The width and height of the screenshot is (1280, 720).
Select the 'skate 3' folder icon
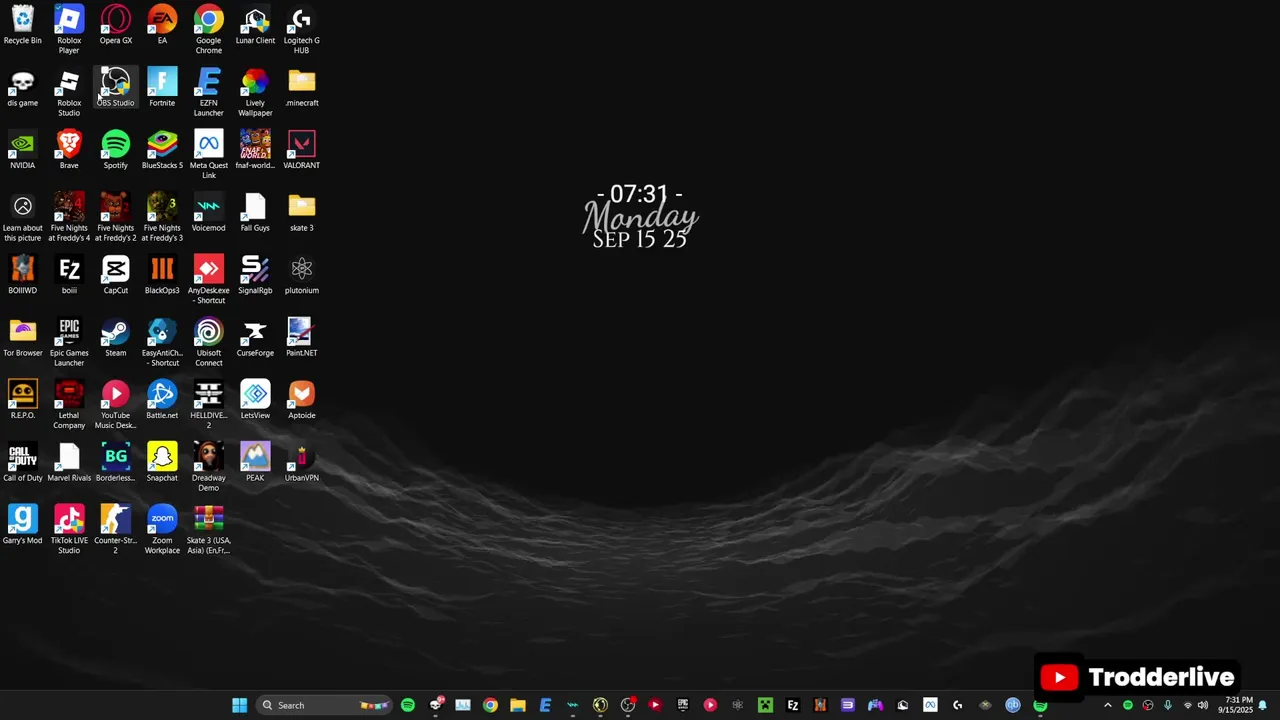(301, 214)
